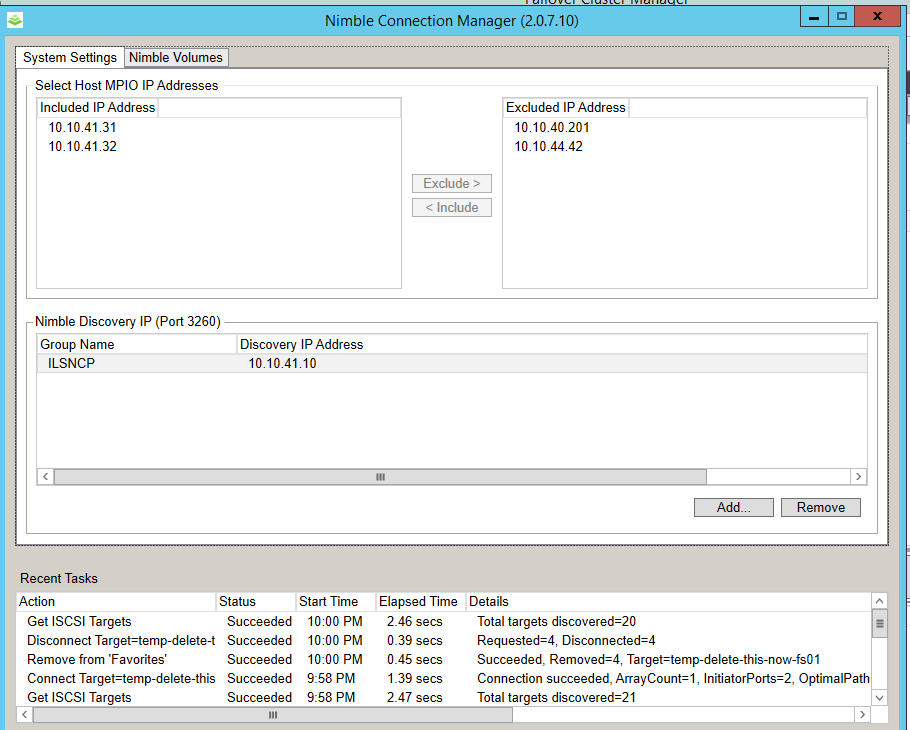Select excluded IP 10.10.40.201
Image resolution: width=910 pixels, height=730 pixels.
pos(552,127)
